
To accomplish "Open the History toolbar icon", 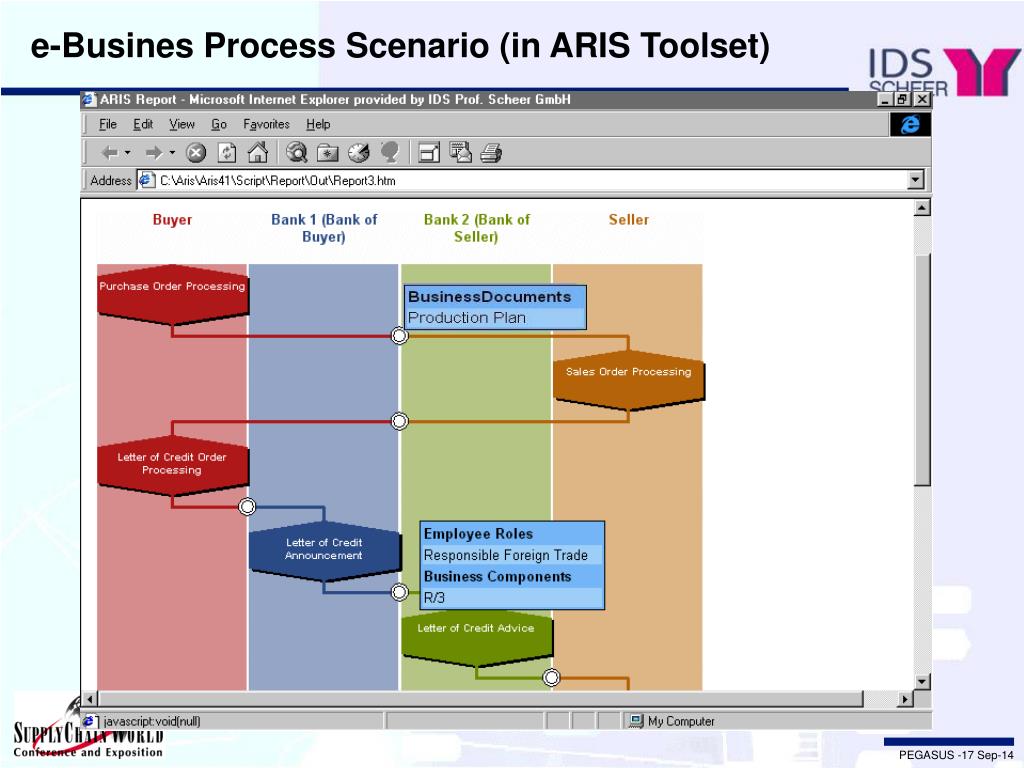I will coord(359,153).
